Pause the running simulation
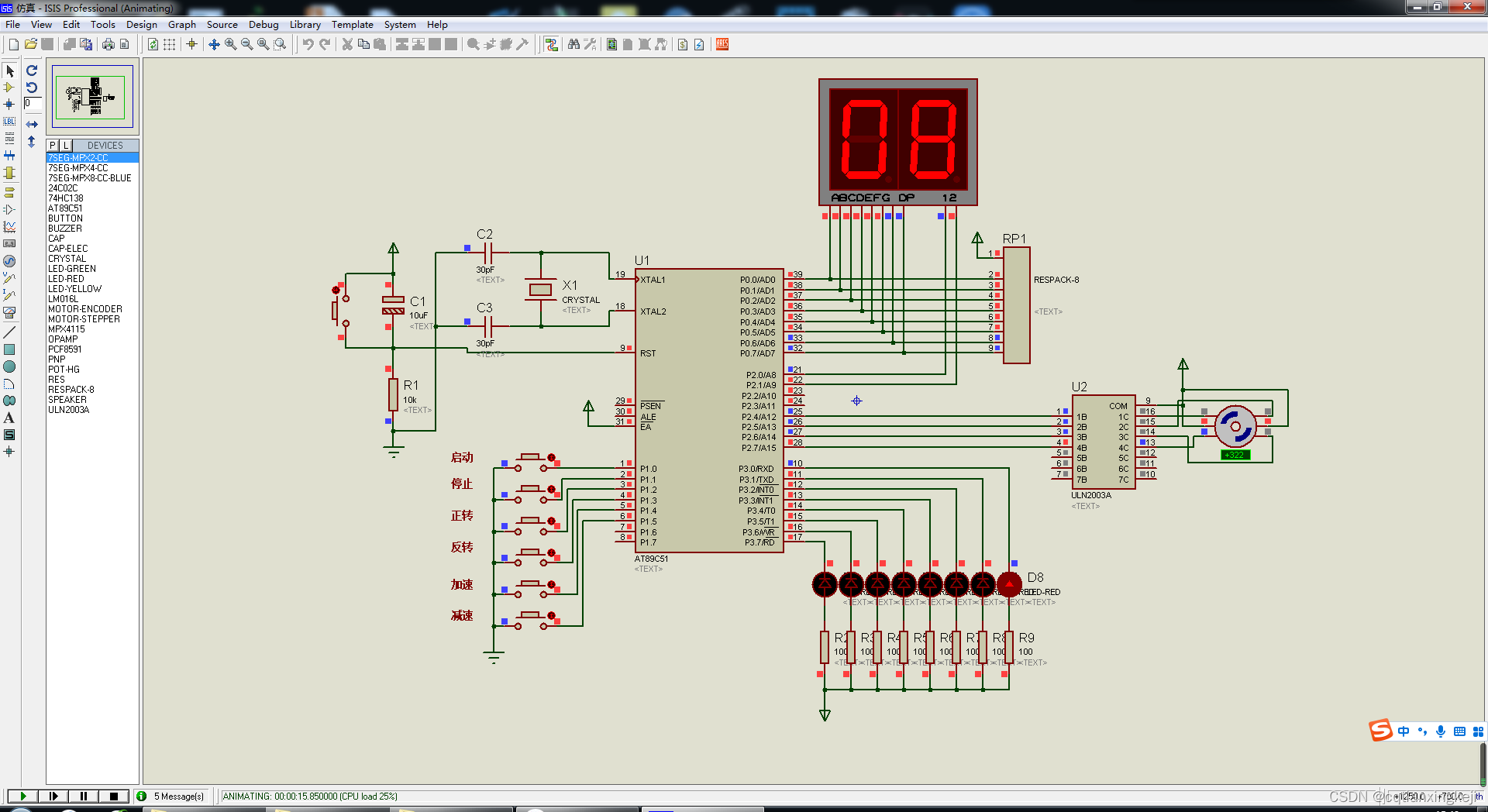 pos(83,796)
